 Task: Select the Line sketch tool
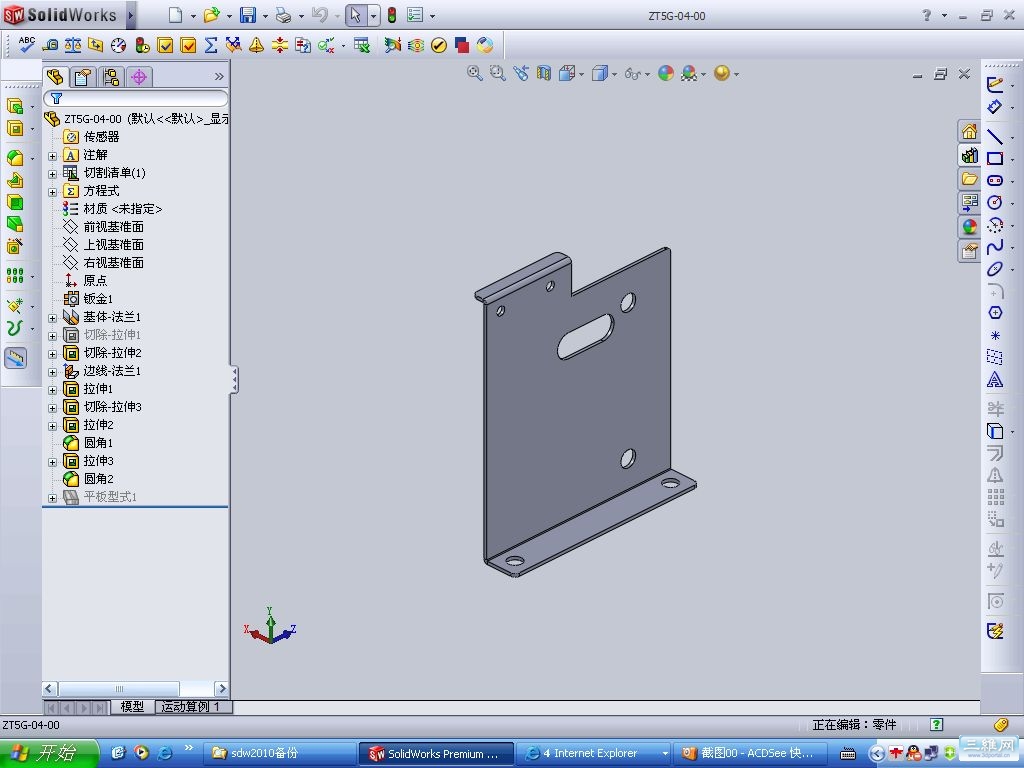[x=995, y=136]
